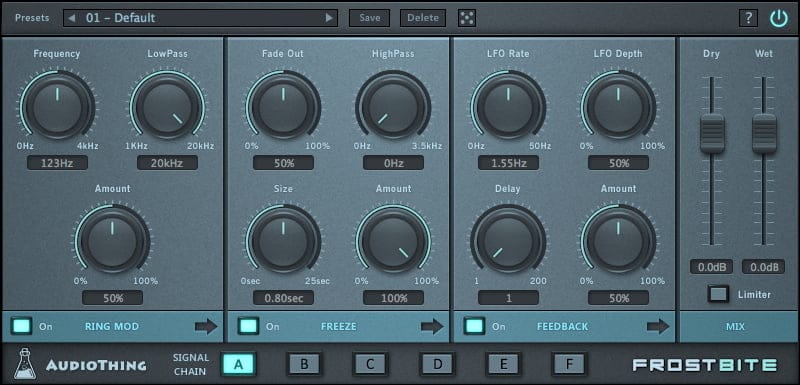Click the MIX section label
The width and height of the screenshot is (800, 385).
click(735, 326)
